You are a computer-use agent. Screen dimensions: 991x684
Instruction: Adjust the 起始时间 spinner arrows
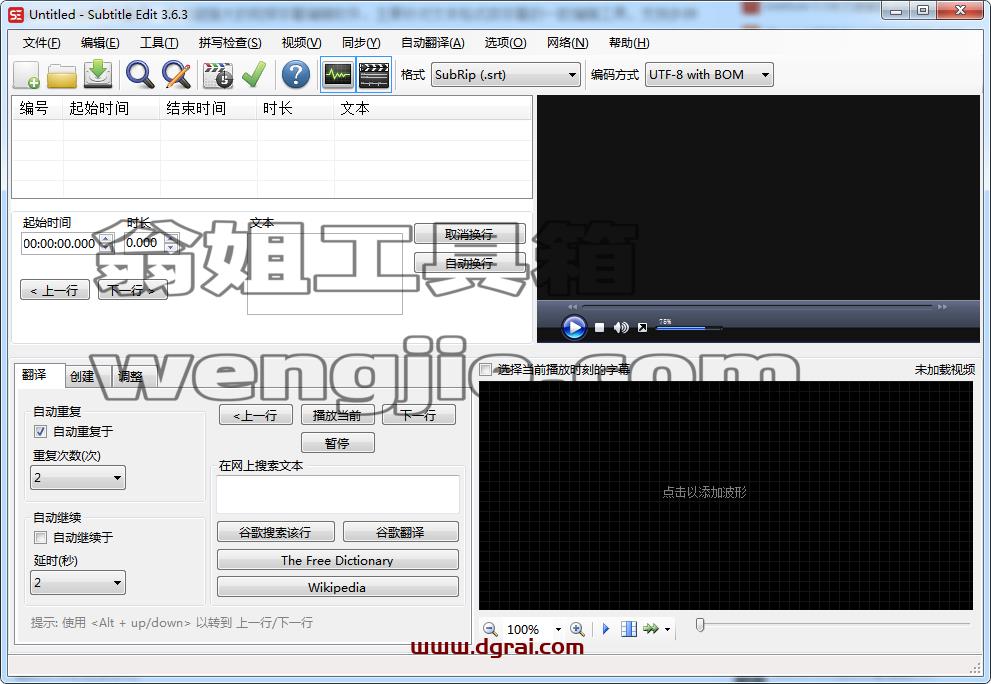coord(106,243)
